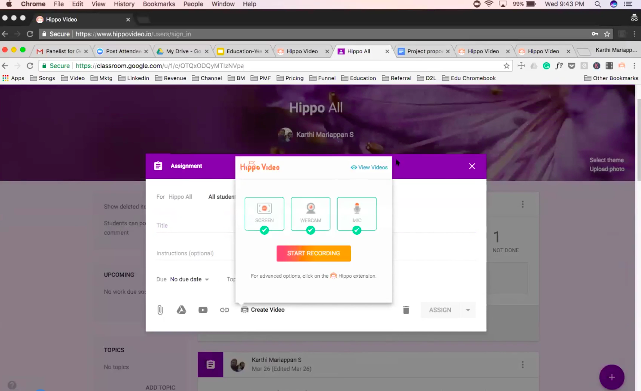Open the LinkedIn bookmarks folder
Image resolution: width=641 pixels, height=391 pixels.
(x=134, y=78)
